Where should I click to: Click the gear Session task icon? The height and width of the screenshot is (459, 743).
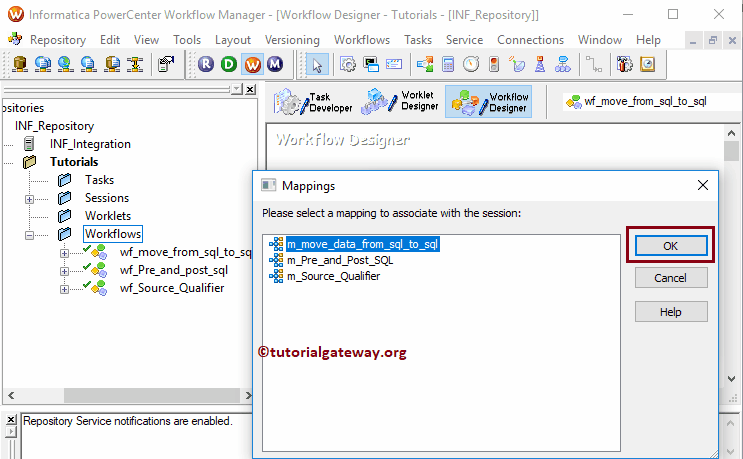(x=348, y=63)
